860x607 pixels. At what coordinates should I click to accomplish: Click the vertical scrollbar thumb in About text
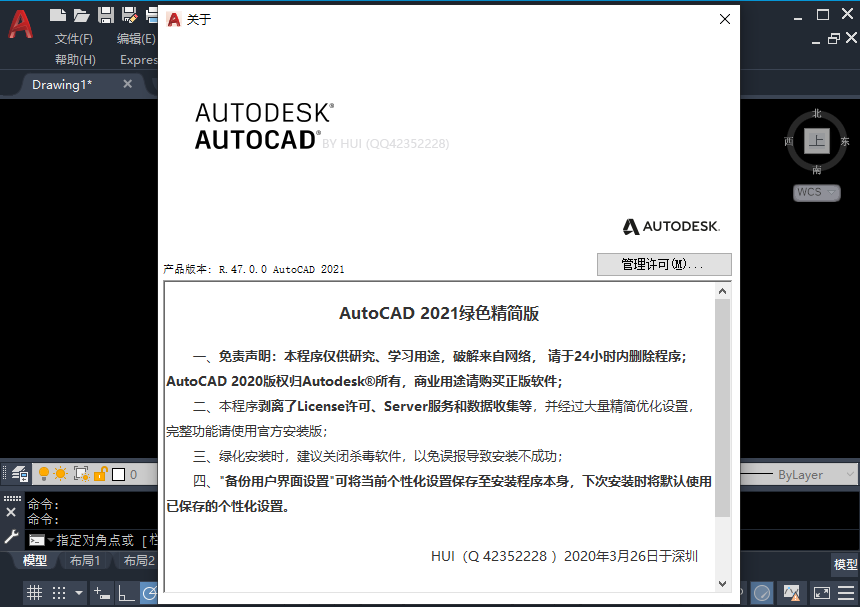(722, 408)
